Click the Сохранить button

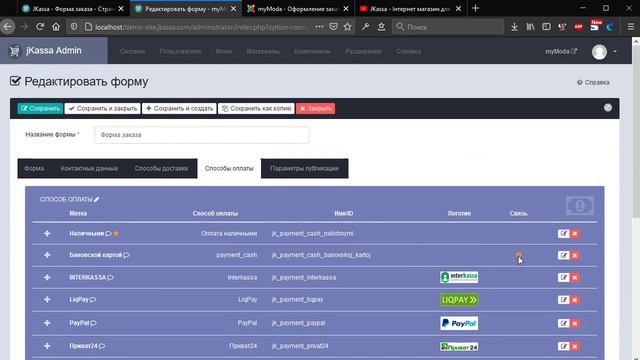point(40,109)
